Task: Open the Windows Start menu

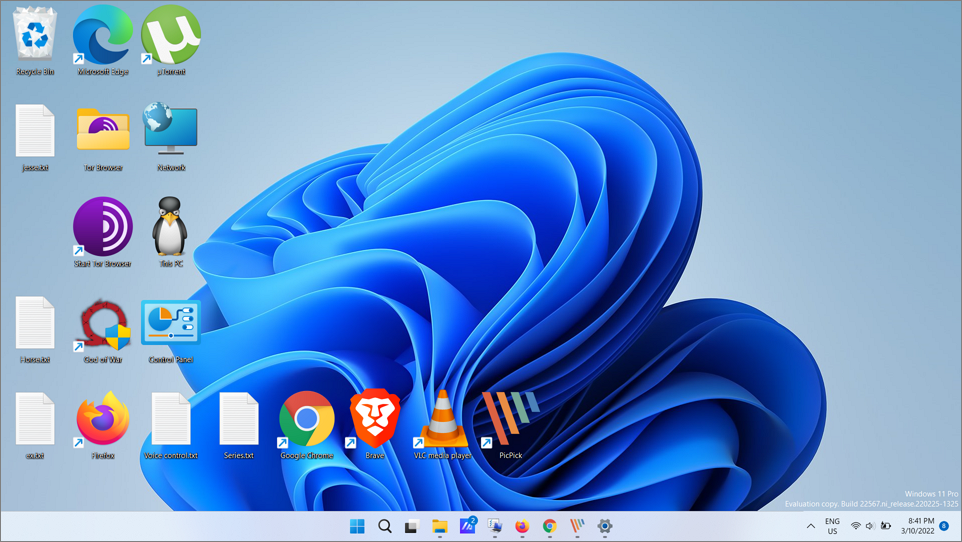Action: (357, 526)
